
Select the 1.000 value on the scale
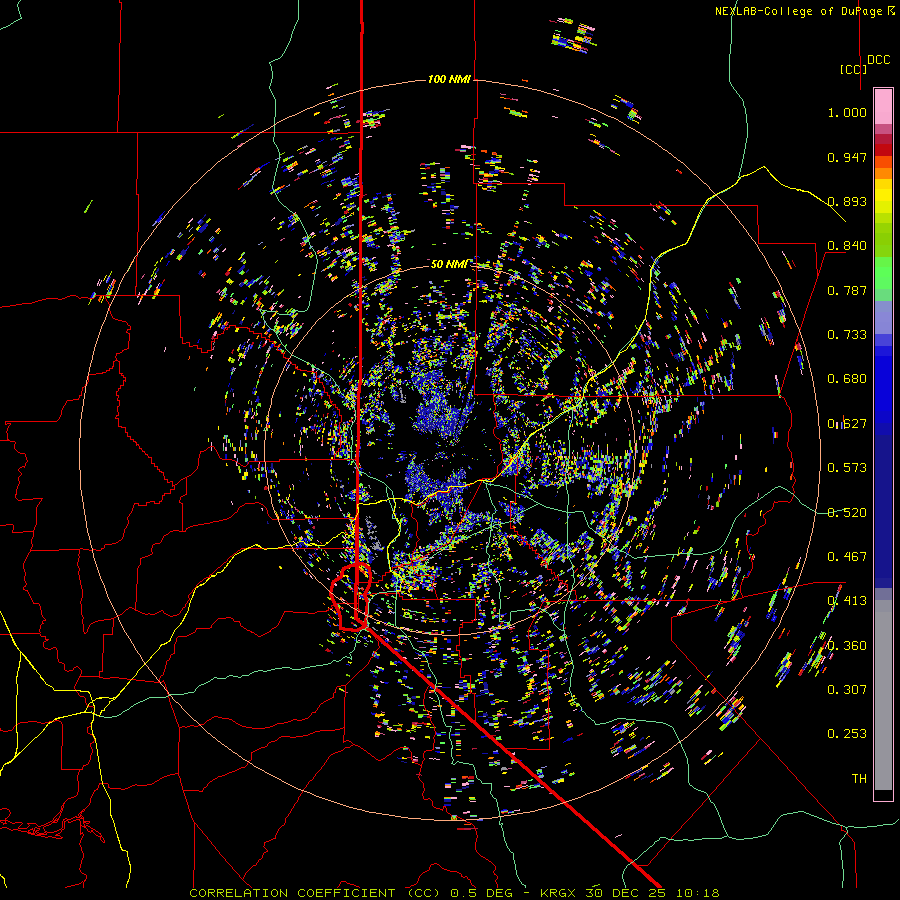(x=847, y=112)
